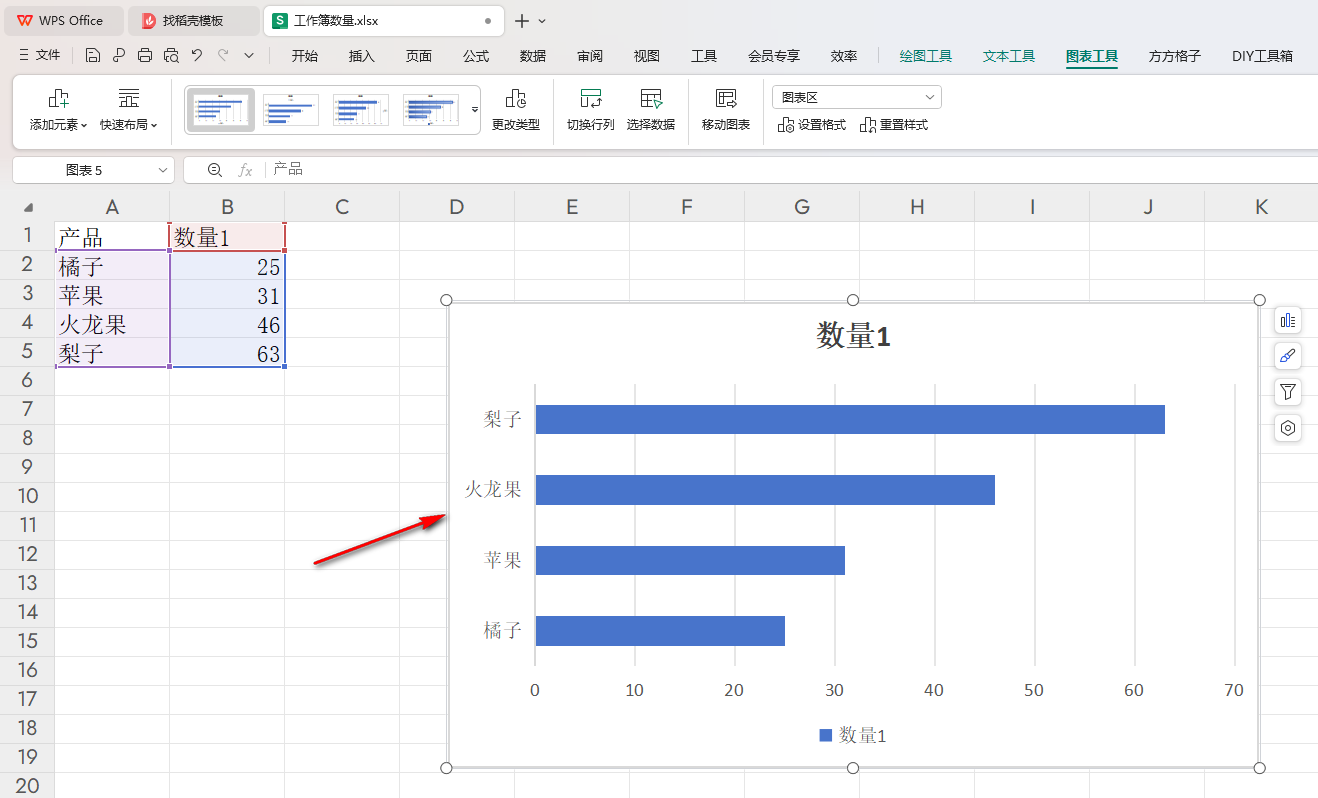Viewport: 1318px width, 798px height.
Task: Click the zoom magnifier icon in formula bar
Action: pos(214,170)
